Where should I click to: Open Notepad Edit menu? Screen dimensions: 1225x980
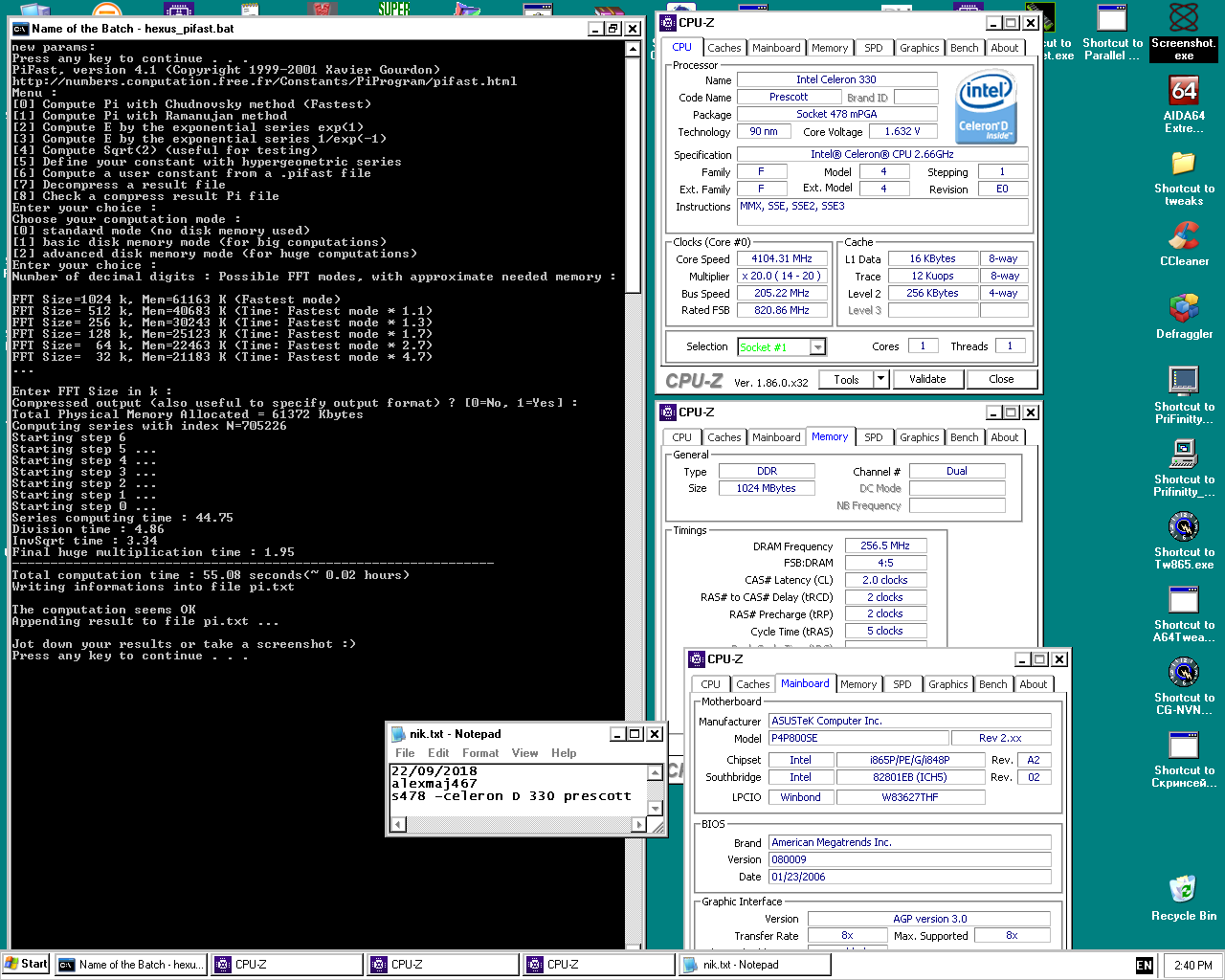438,753
